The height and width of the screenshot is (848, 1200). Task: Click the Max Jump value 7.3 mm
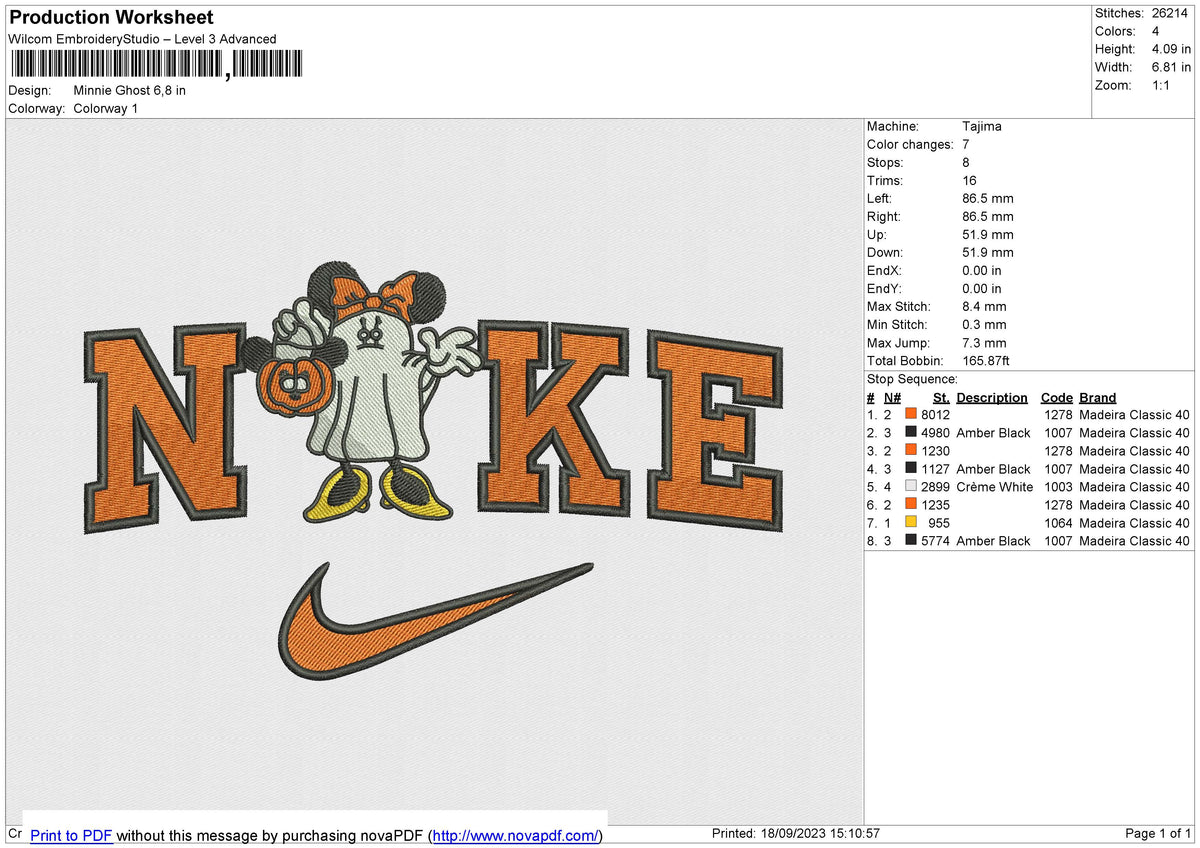pos(984,342)
